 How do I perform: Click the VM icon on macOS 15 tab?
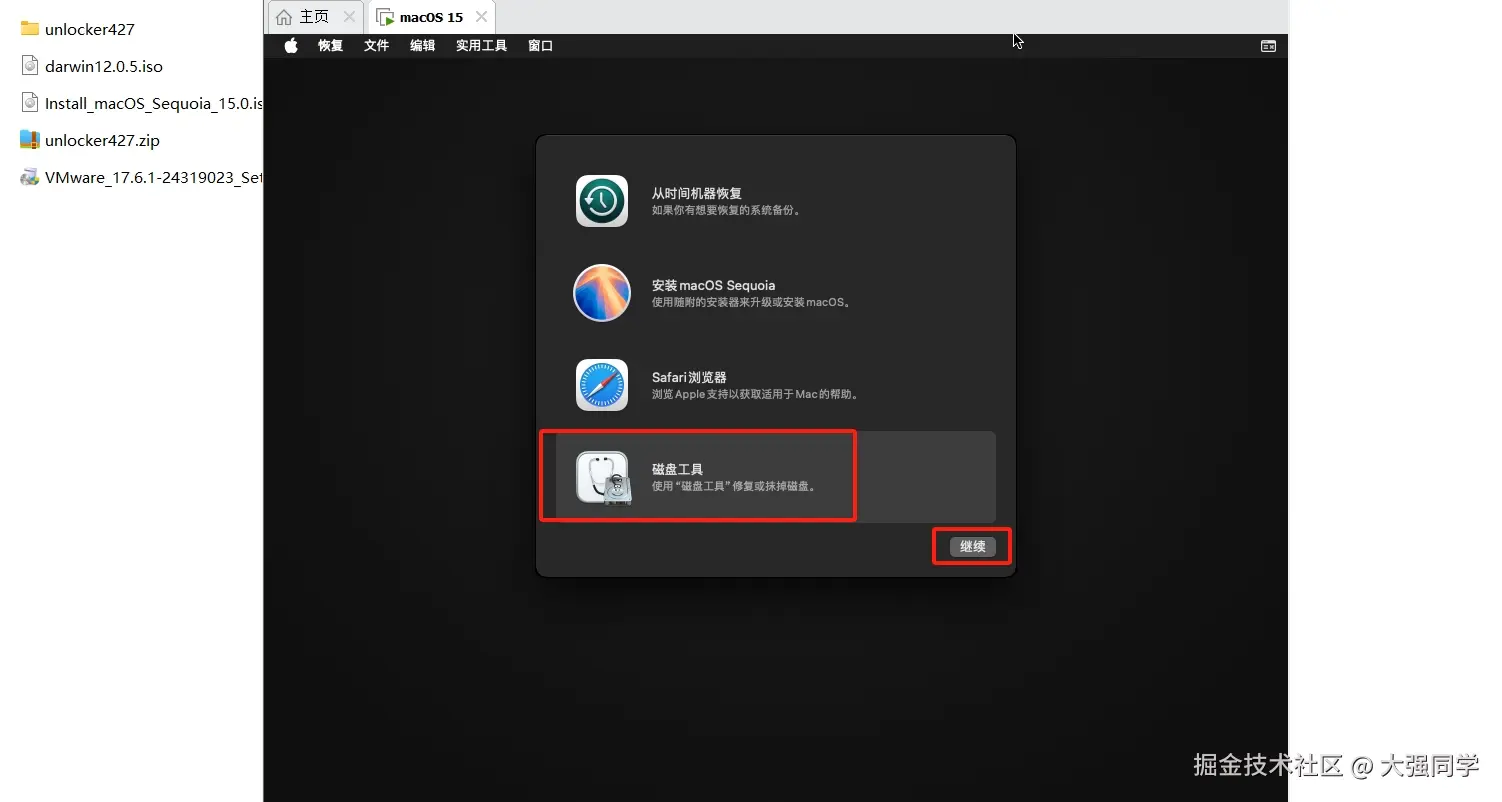[x=386, y=18]
